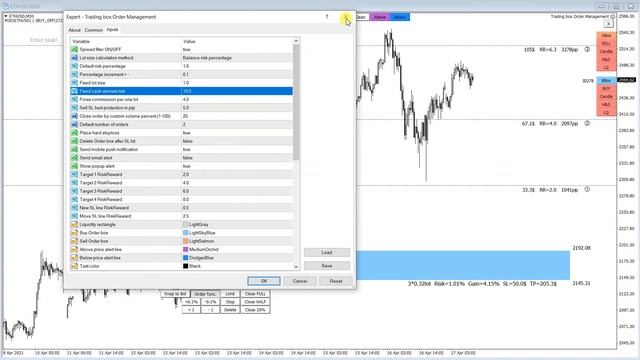Open the Balance risk percentage value dropdown
This screenshot has width=640, height=360.
click(x=237, y=58)
